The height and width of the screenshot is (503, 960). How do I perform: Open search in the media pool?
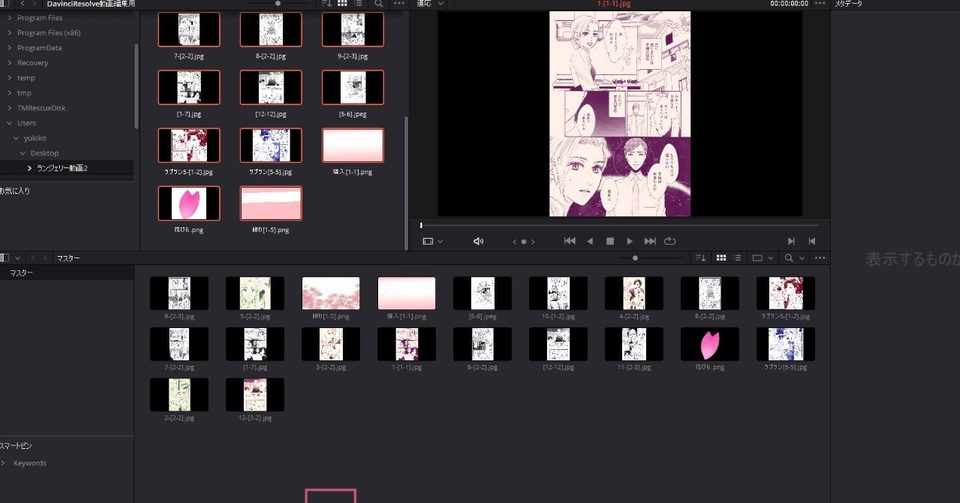pyautogui.click(x=789, y=258)
